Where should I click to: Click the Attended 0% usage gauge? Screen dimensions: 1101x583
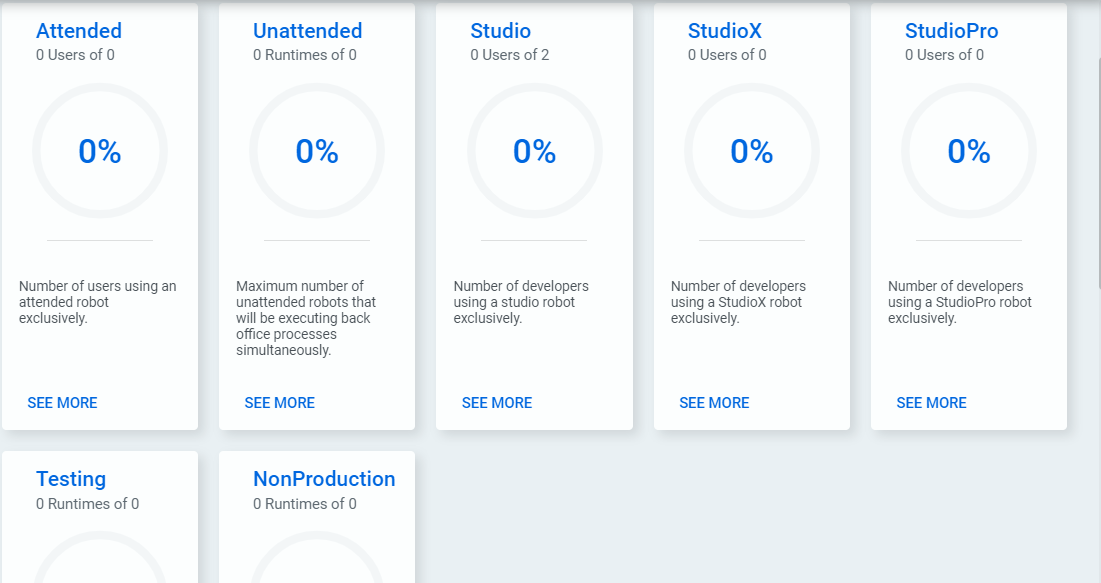tap(100, 151)
